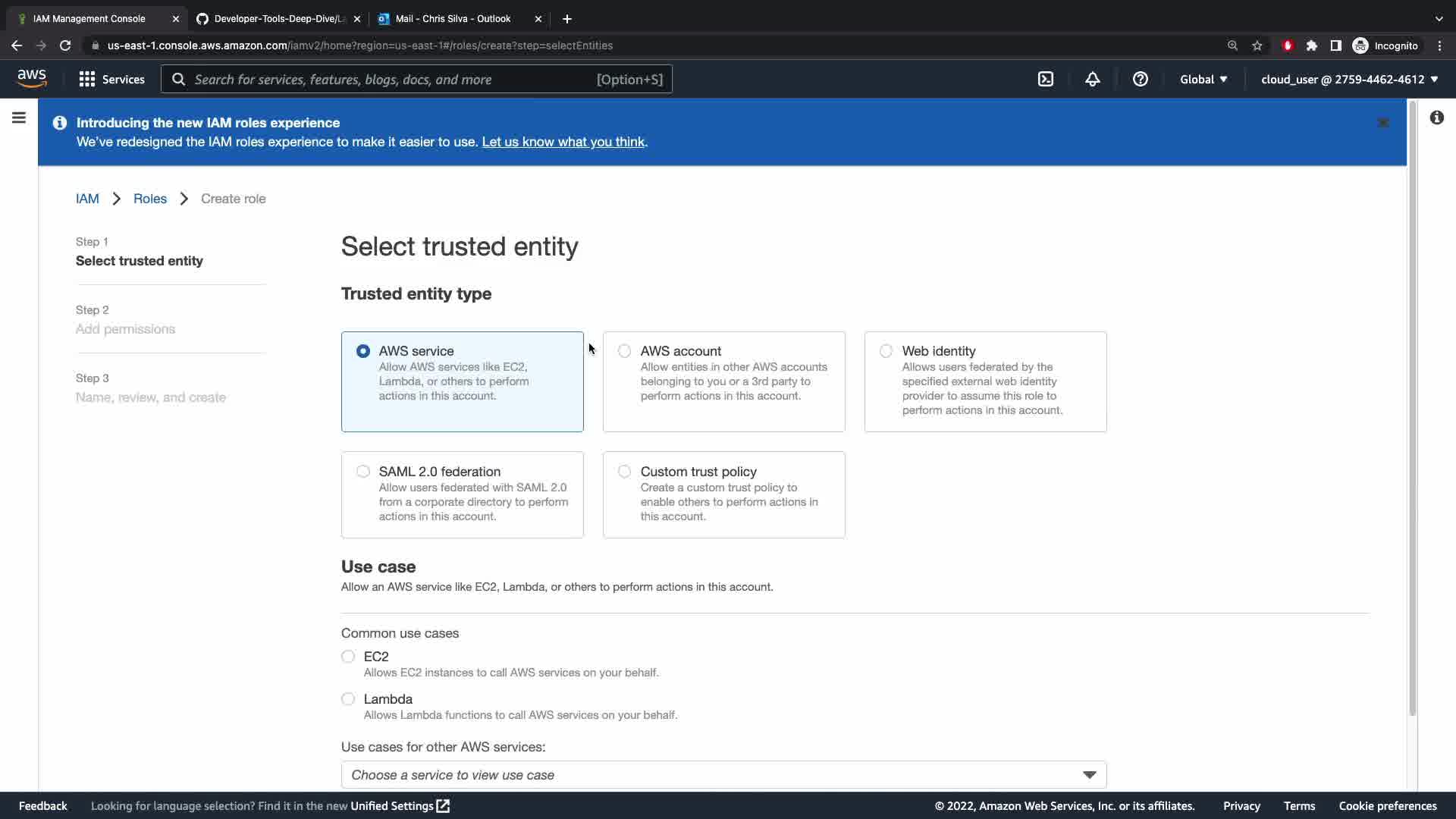Switch to Developer-Tools-Deep-Dive GitHub tab
This screenshot has width=1456, height=819.
point(278,19)
